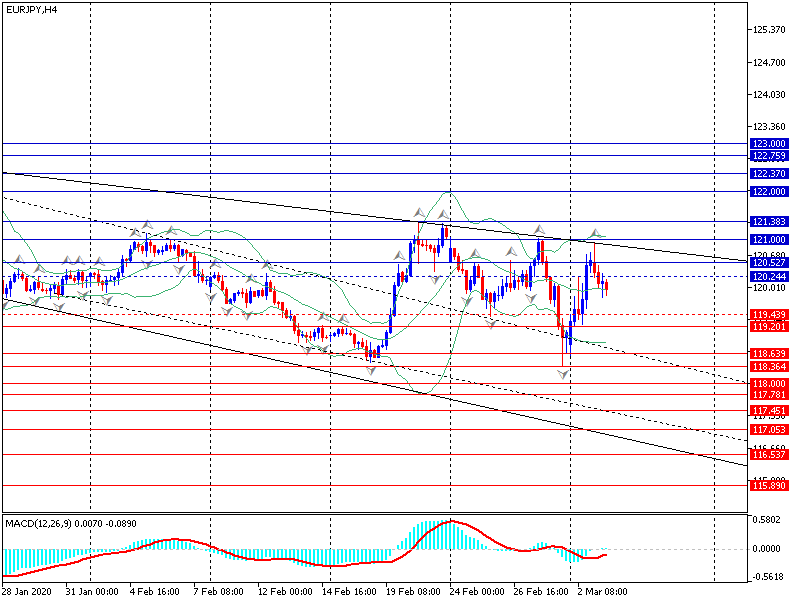Click the 0.5802 MACD scale value

(768, 520)
